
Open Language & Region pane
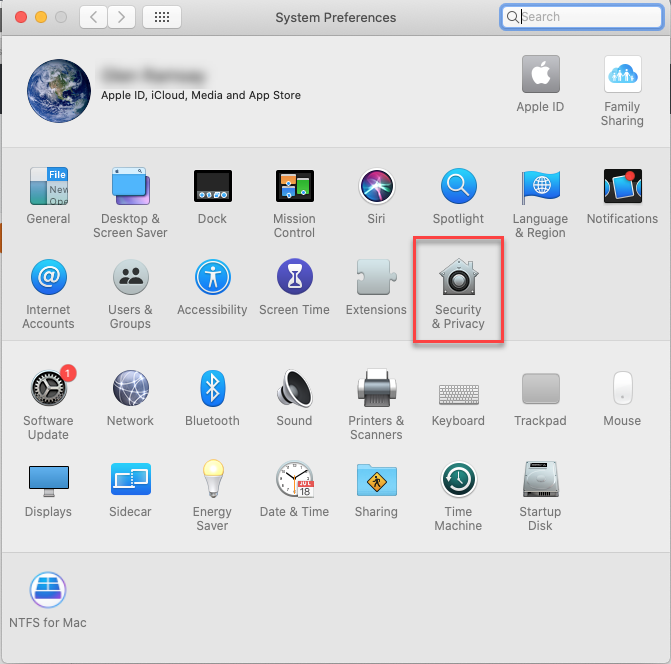[540, 203]
